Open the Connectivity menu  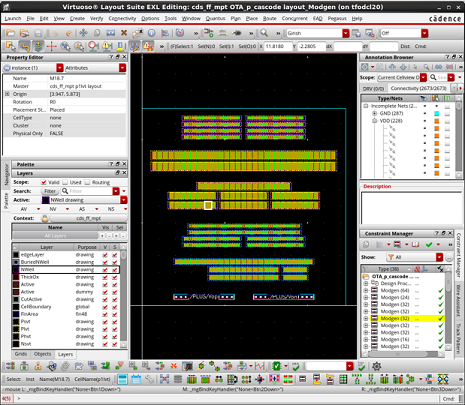[x=122, y=18]
